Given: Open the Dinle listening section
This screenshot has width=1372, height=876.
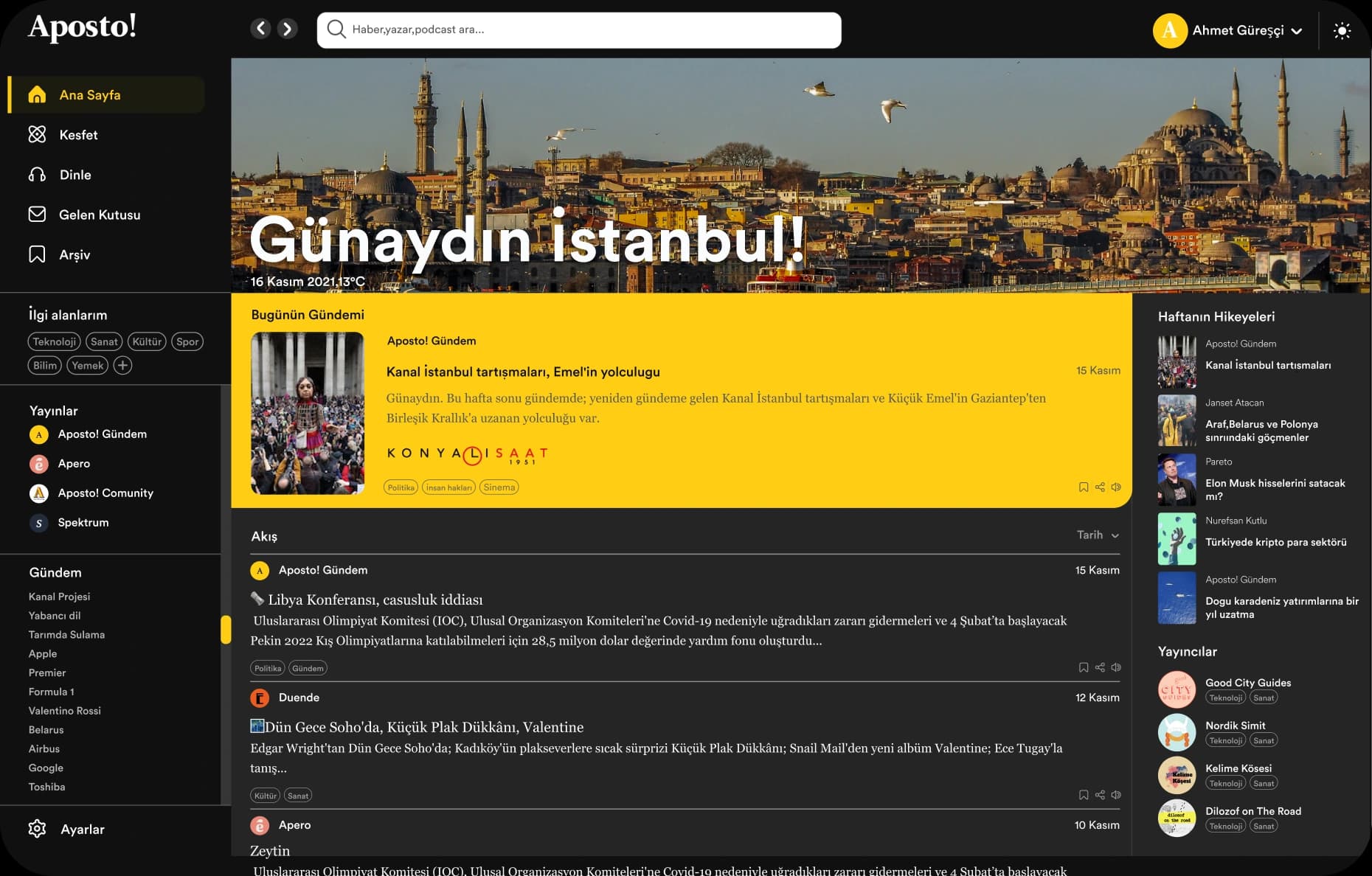Looking at the screenshot, I should [60, 175].
